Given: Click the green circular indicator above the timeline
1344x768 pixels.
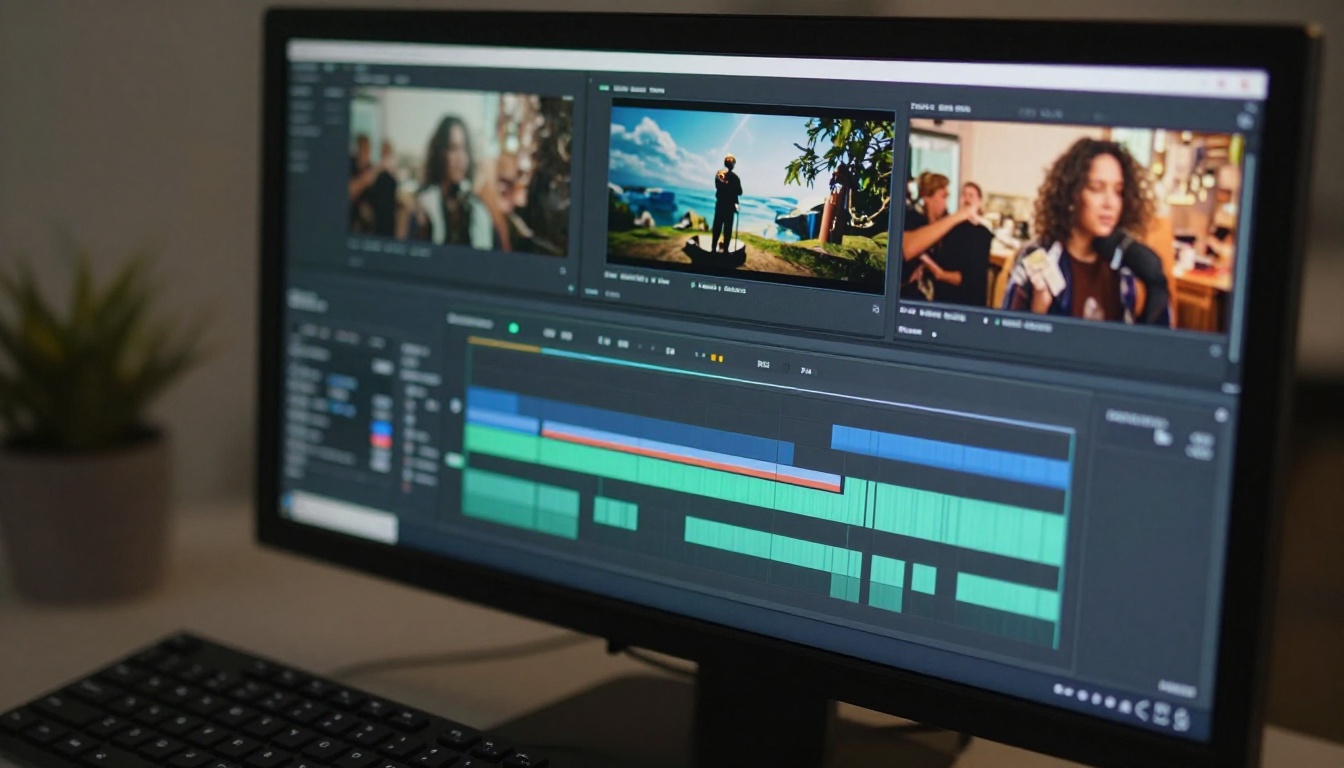Looking at the screenshot, I should coord(513,327).
